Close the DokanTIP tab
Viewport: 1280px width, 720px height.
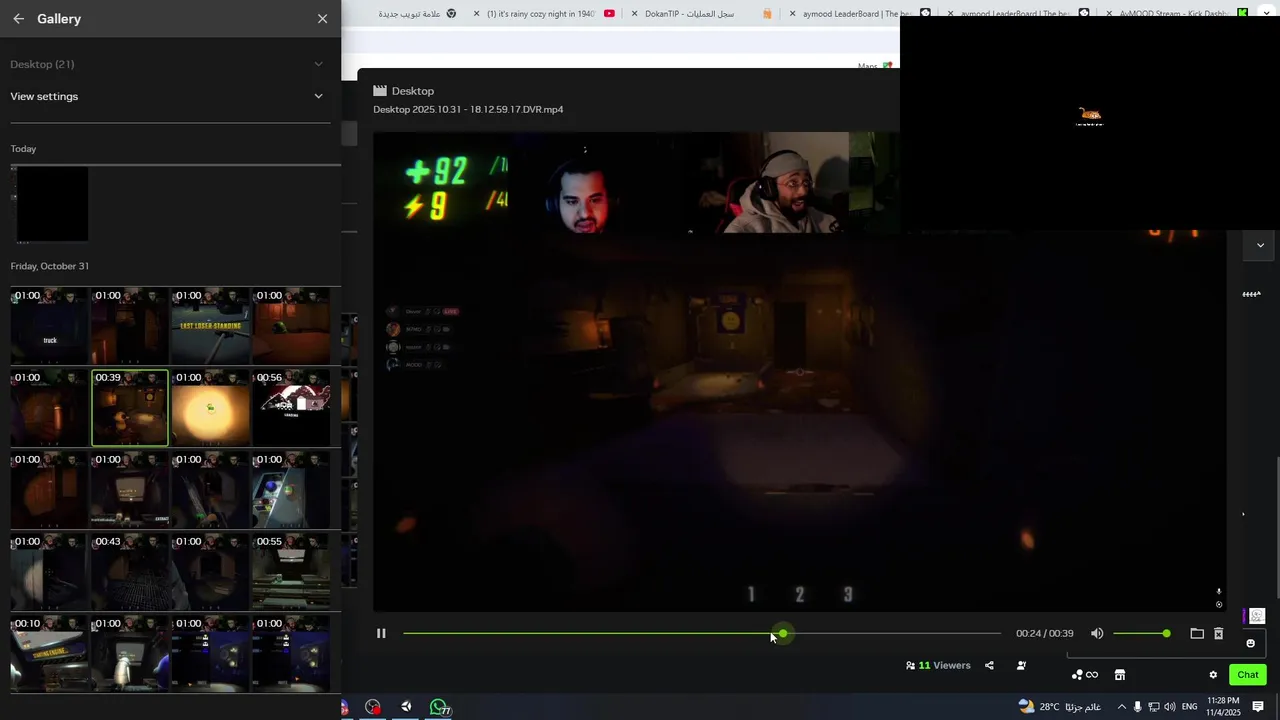point(634,14)
